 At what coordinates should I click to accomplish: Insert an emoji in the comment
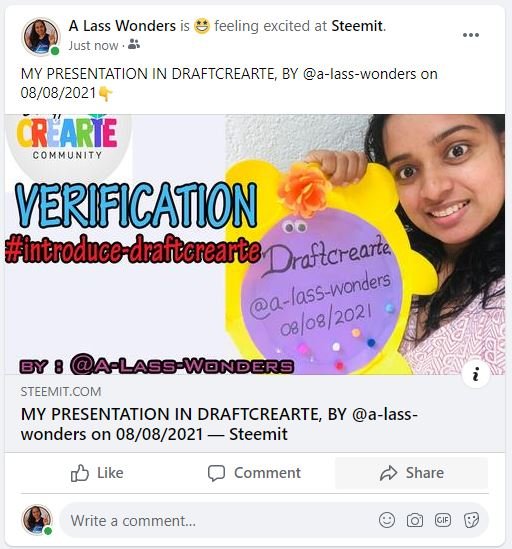pyautogui.click(x=387, y=520)
